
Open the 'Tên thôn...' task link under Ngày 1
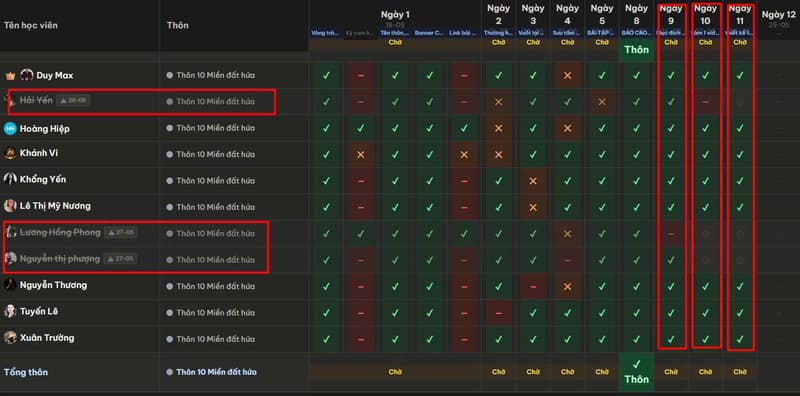pos(394,33)
